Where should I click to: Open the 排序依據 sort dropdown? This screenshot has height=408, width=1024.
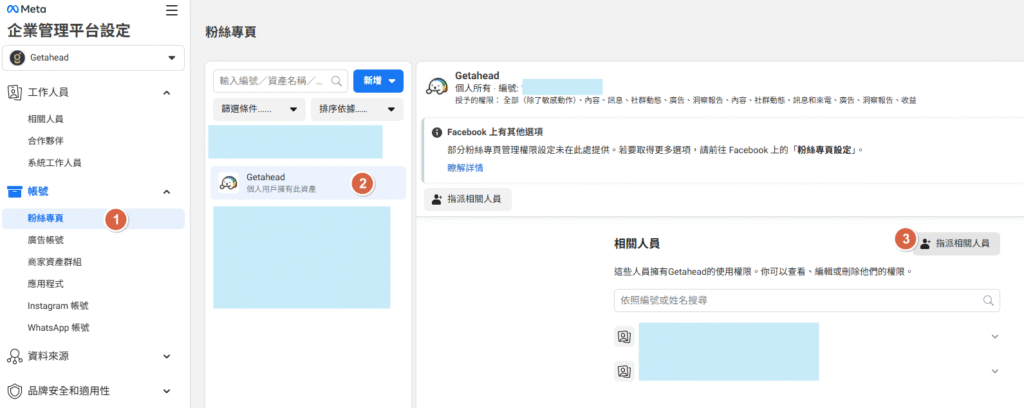coord(357,109)
